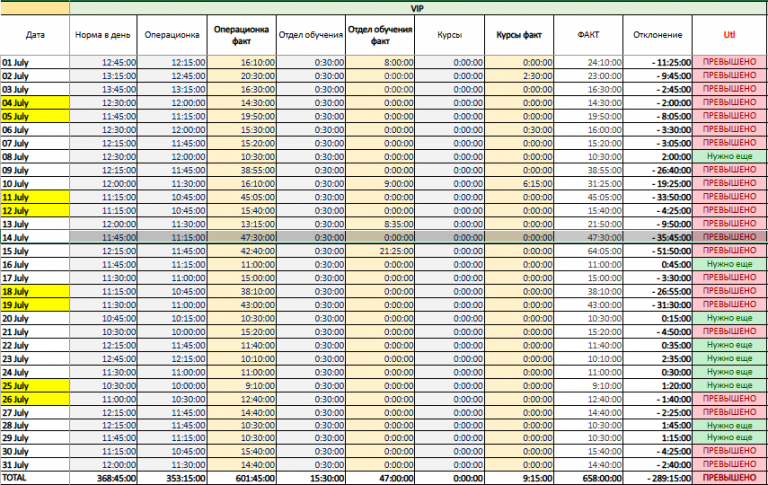Click the yellow 25 July date cell
The image size is (768, 485).
click(35, 386)
